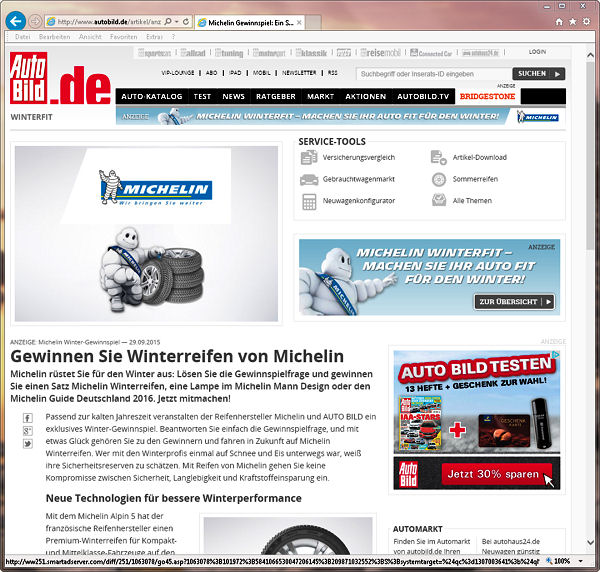
Task: Open the Extras menu
Action: click(154, 37)
